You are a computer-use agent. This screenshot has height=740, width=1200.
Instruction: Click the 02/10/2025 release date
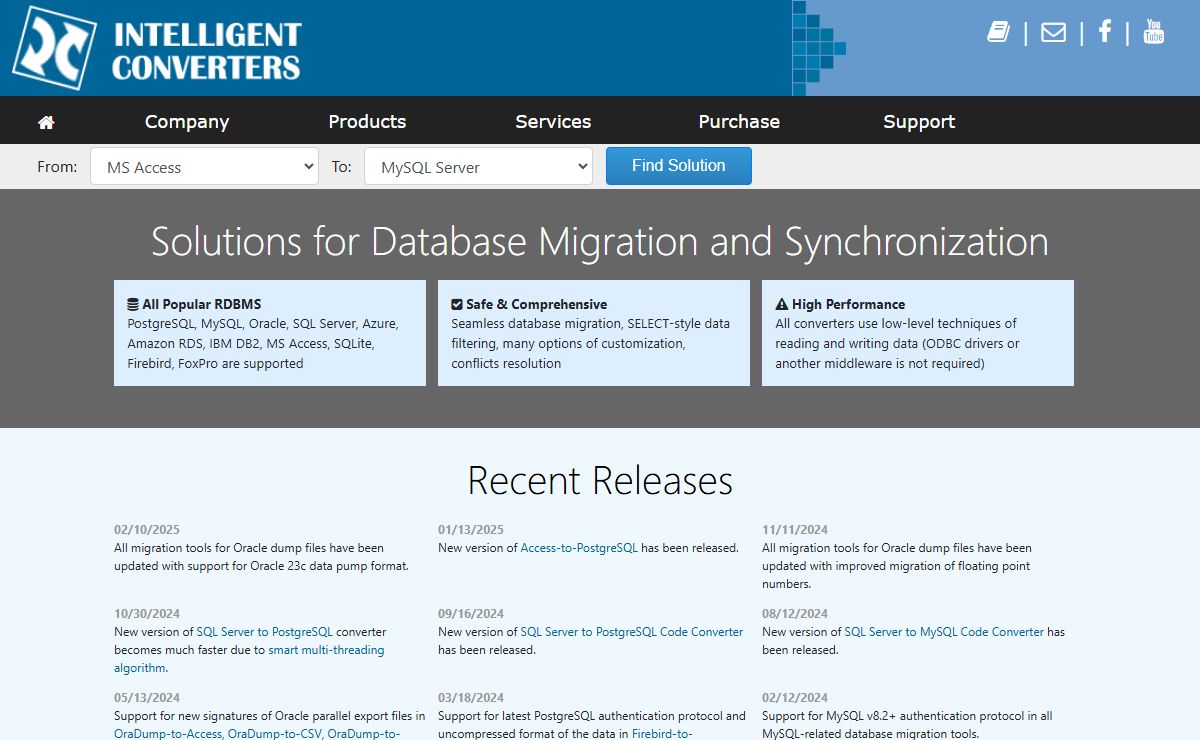pyautogui.click(x=147, y=530)
